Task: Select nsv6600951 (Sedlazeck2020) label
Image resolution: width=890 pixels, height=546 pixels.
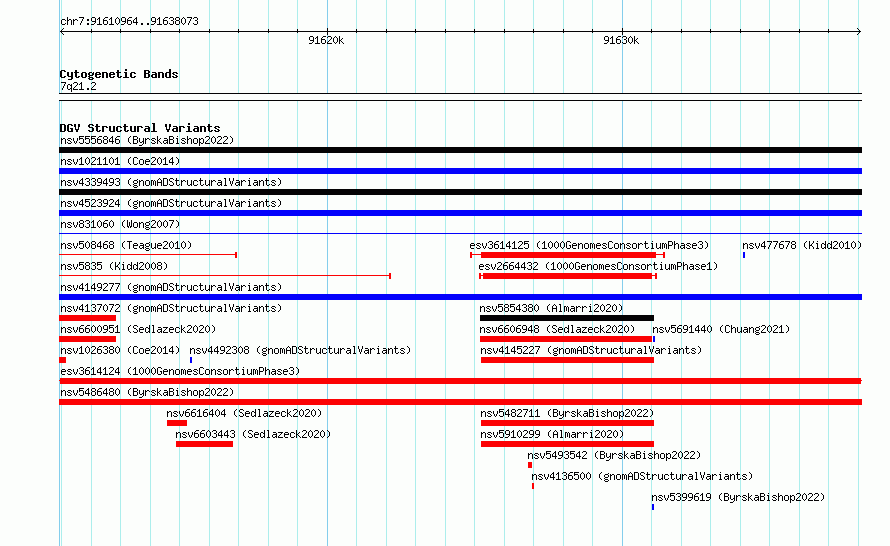Action: [138, 329]
